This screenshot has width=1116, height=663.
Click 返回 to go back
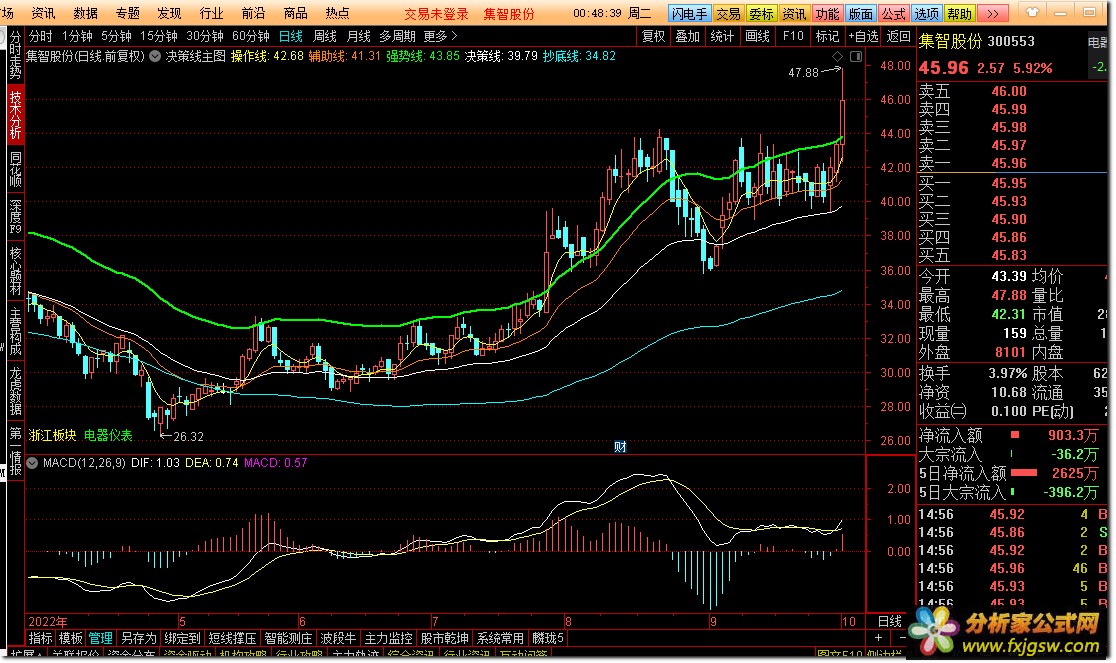(x=898, y=36)
